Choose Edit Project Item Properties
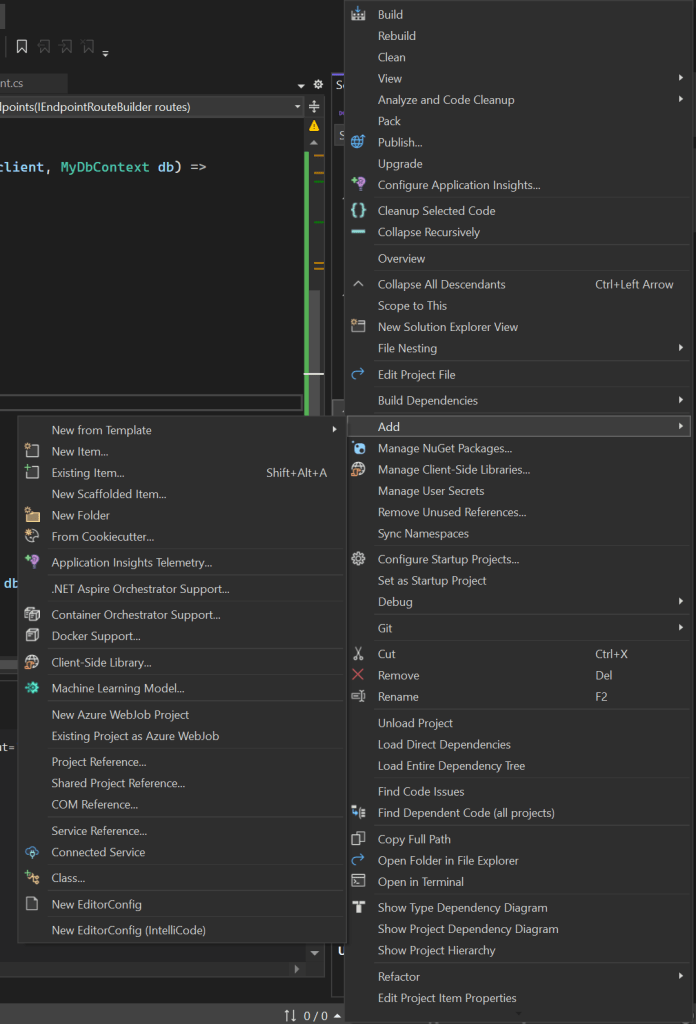Image resolution: width=696 pixels, height=1024 pixels. (x=447, y=997)
